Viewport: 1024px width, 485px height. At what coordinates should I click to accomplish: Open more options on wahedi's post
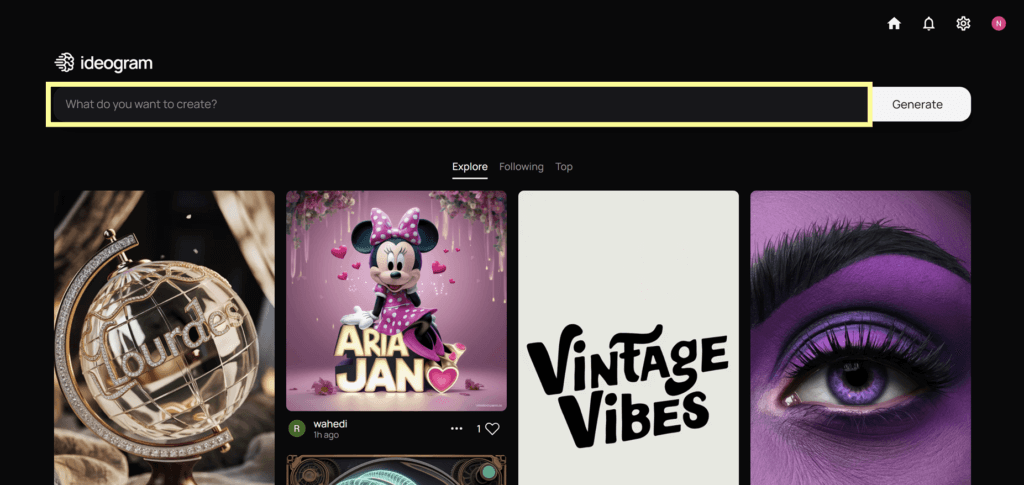coord(456,429)
